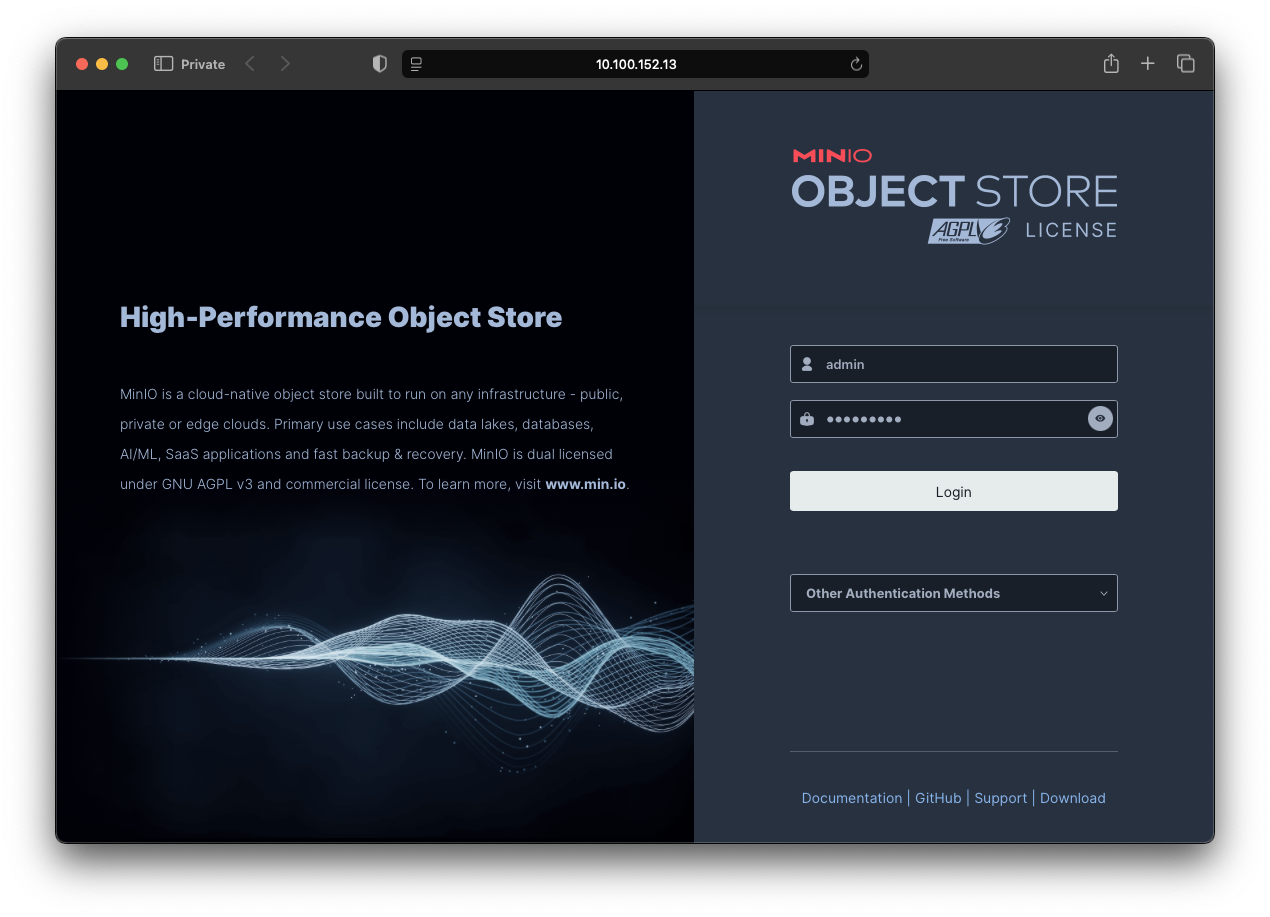Click the user icon in the username field
The image size is (1270, 917).
click(x=807, y=363)
